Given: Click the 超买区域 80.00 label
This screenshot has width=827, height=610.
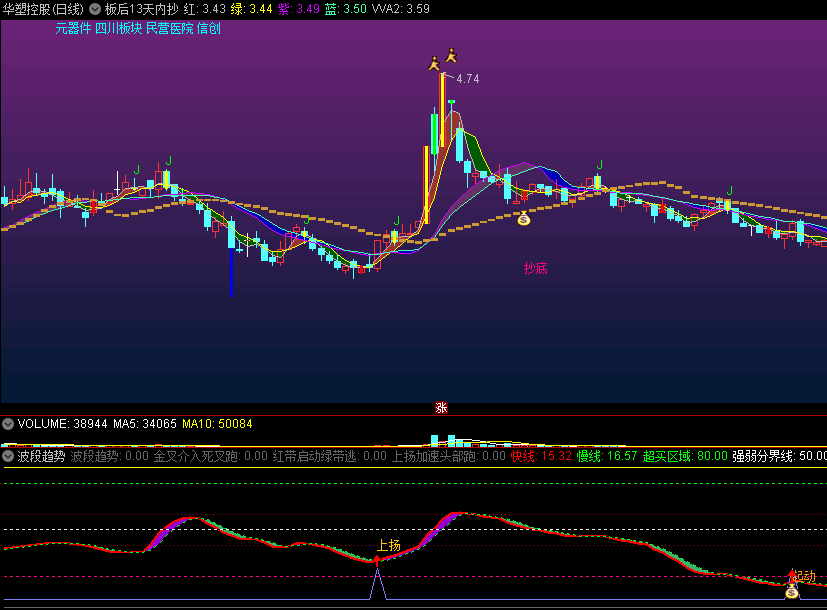Looking at the screenshot, I should 685,456.
